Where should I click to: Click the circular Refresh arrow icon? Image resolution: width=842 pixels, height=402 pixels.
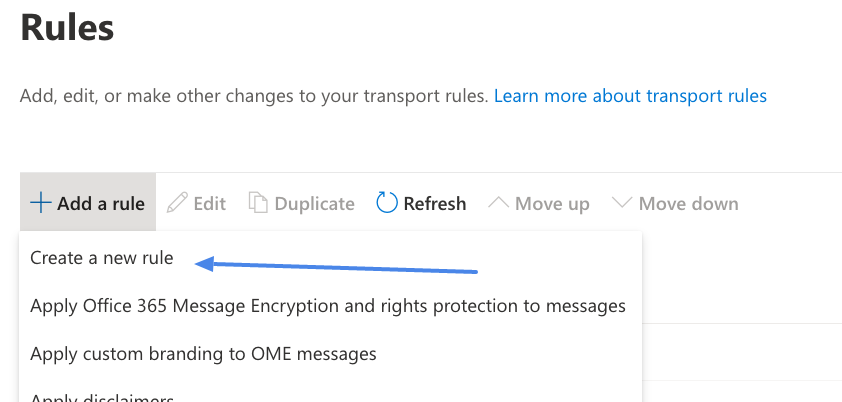[x=387, y=203]
